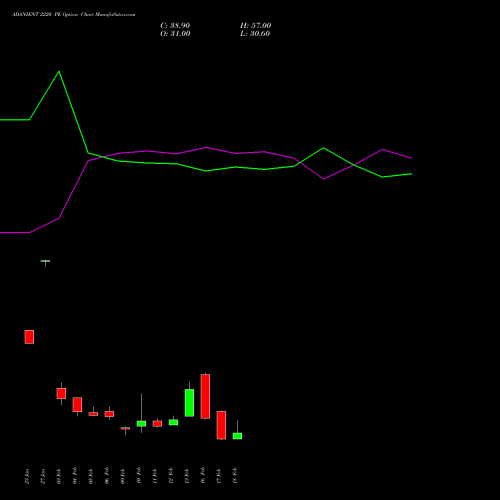This screenshot has height=500, width=500.
Task: Select the 09 Feb date label
Action: [x=123, y=475]
